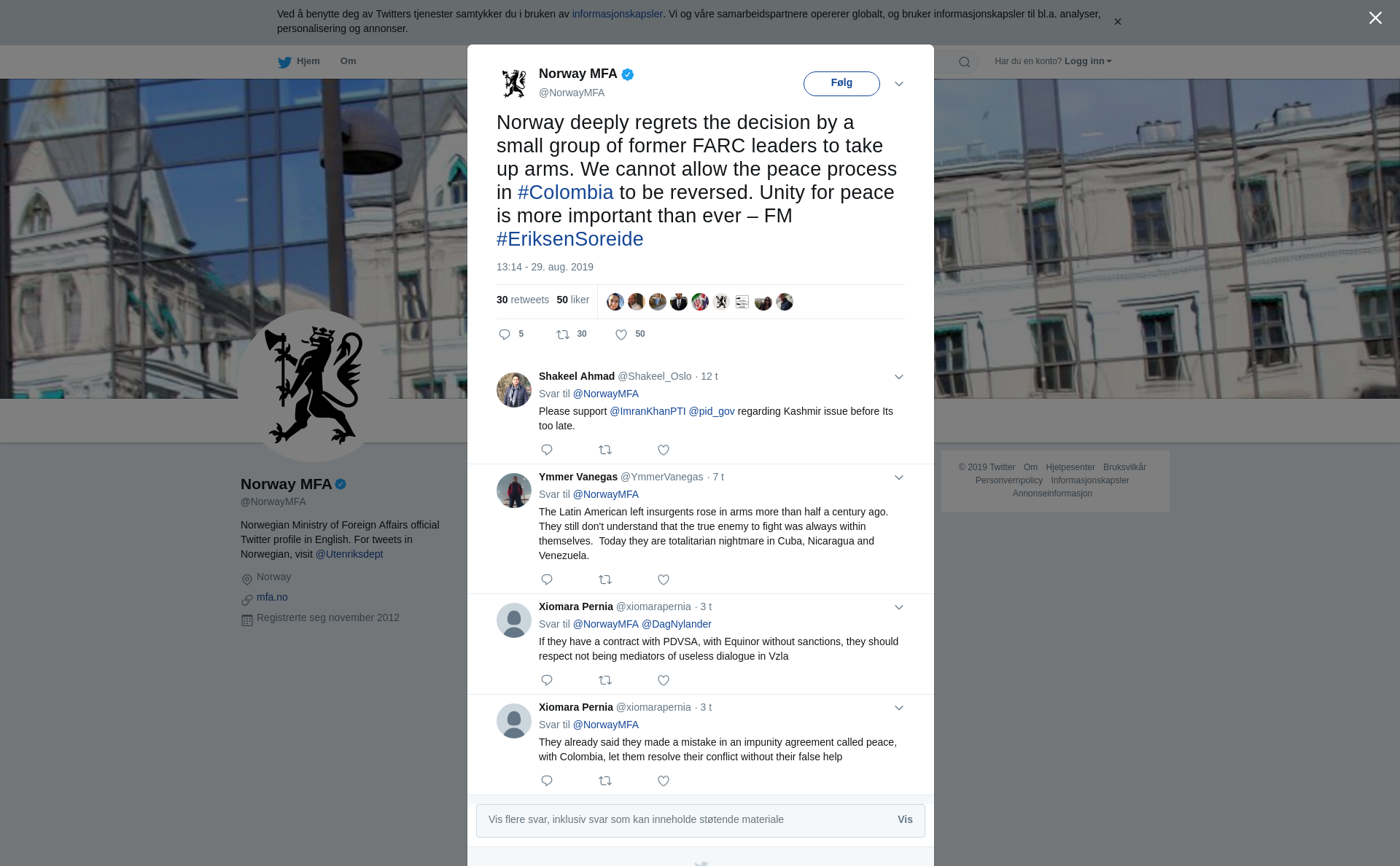Like Xiomara Pernia's last reply
Image resolution: width=1400 pixels, height=866 pixels.
[x=664, y=781]
